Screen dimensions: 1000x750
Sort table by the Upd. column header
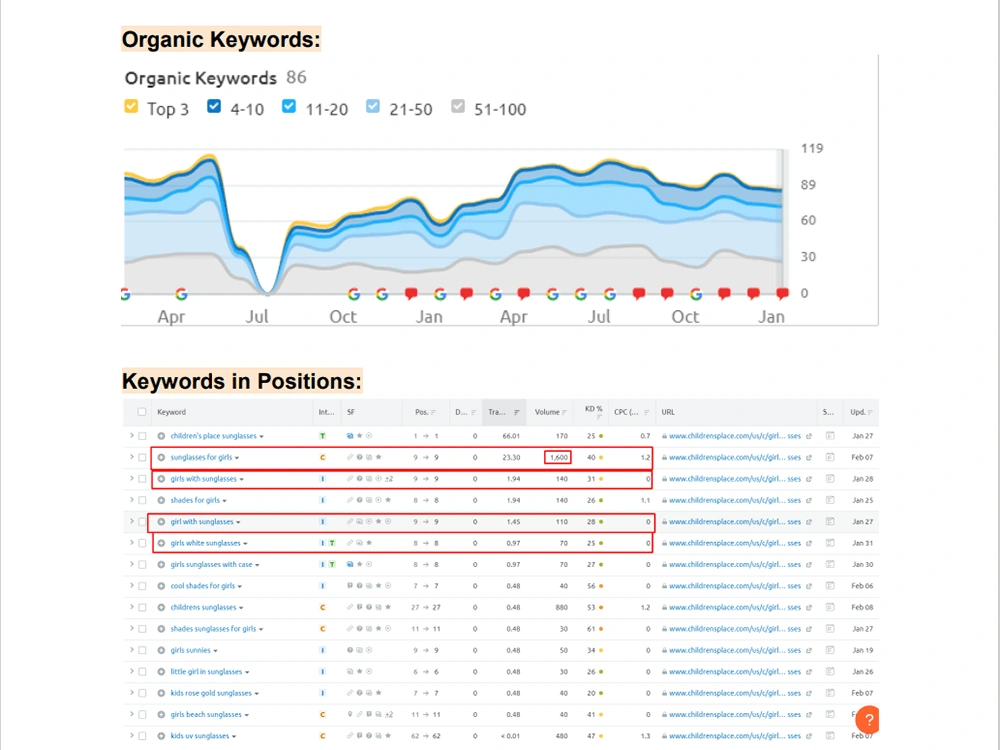coord(861,412)
